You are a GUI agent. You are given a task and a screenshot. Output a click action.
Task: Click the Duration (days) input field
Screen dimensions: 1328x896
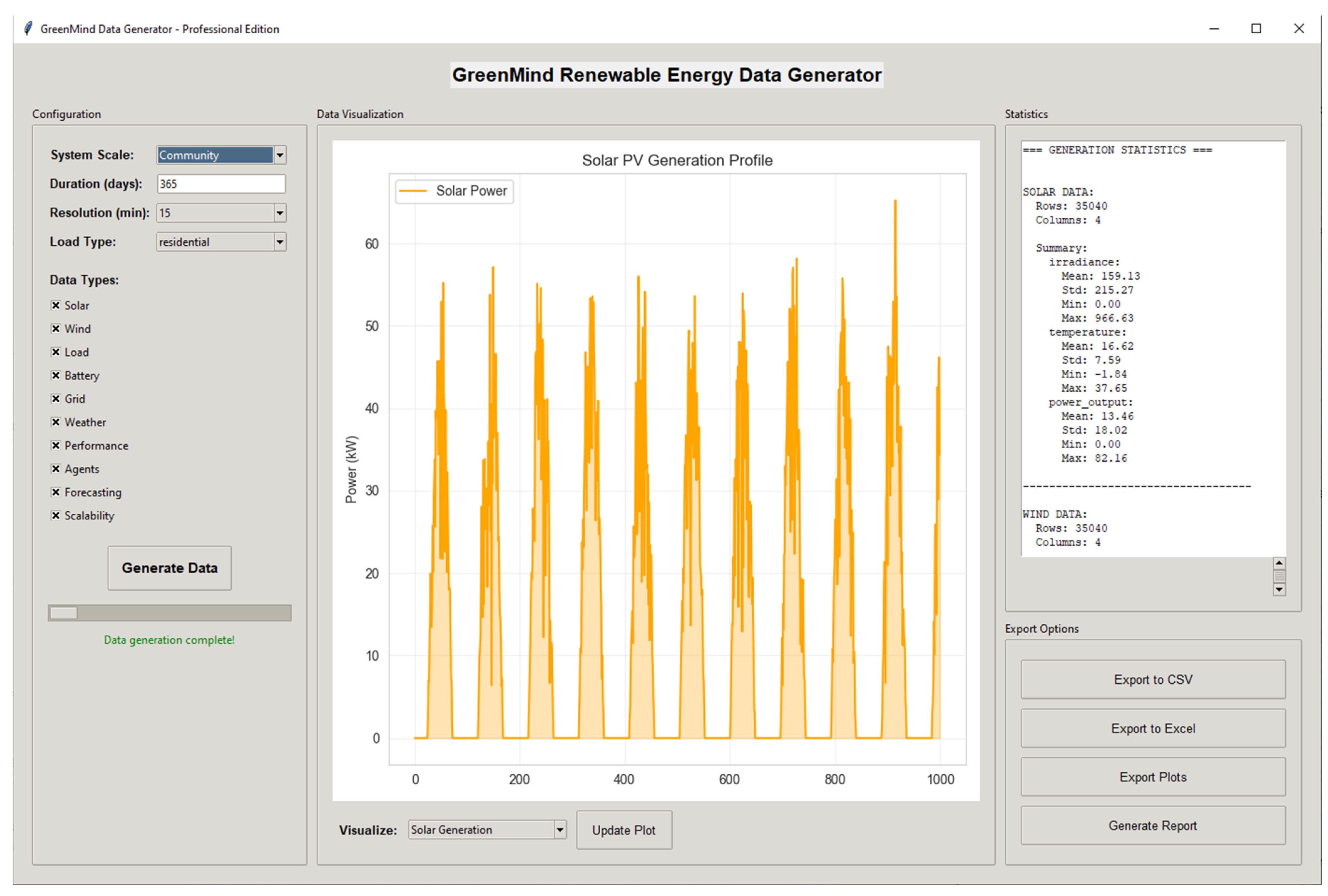point(221,184)
